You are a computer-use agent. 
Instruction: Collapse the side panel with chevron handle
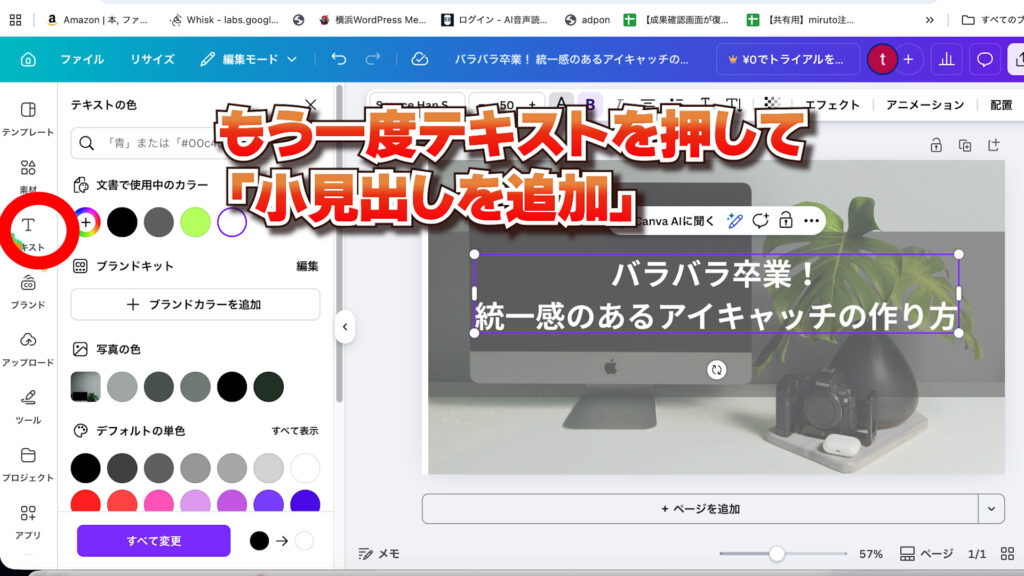tap(345, 327)
